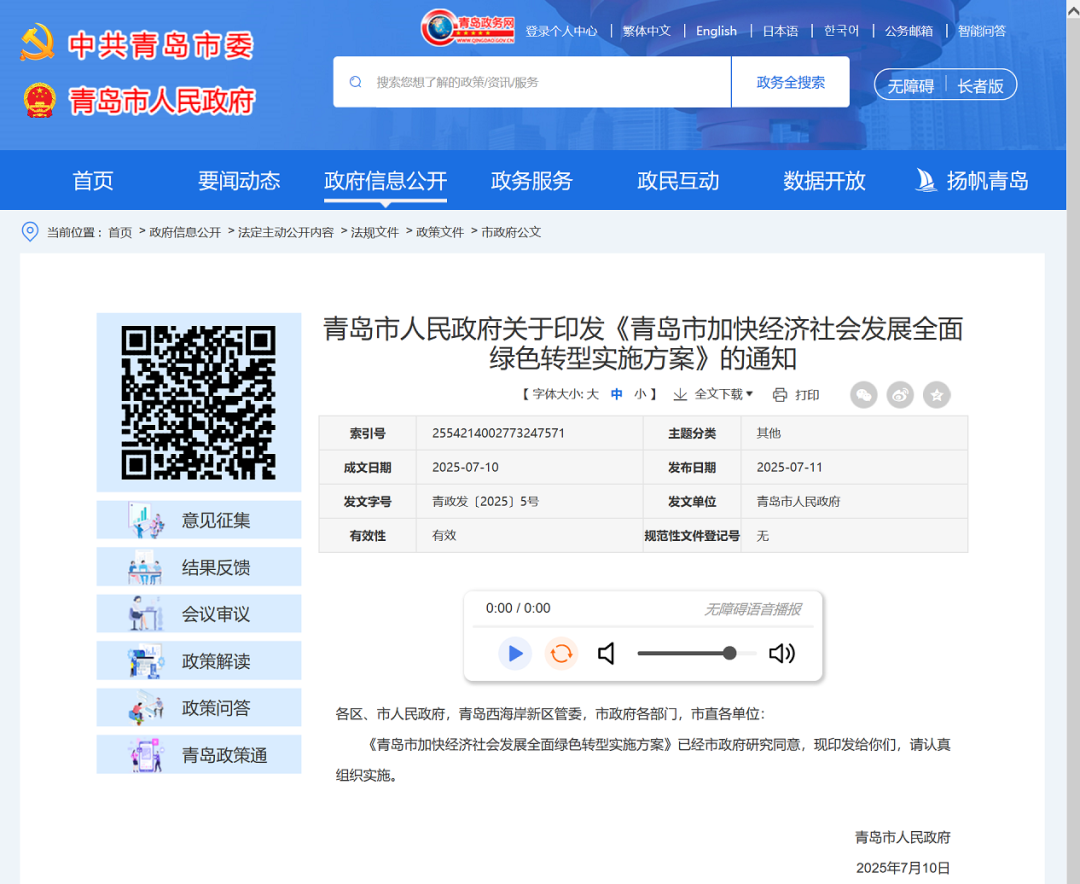1080x884 pixels.
Task: Click the WeChat share icon
Action: (x=864, y=395)
